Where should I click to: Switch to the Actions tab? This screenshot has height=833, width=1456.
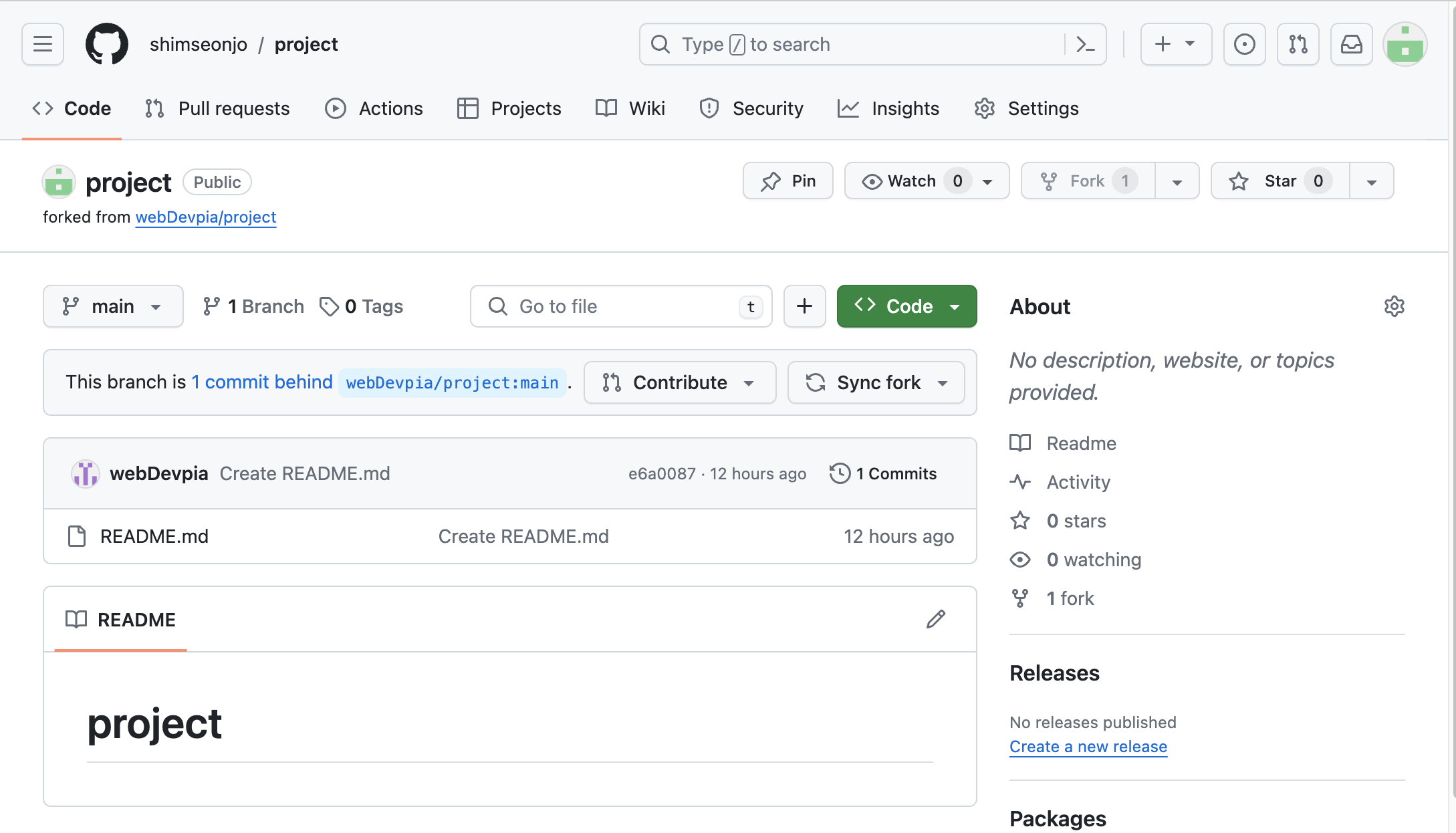click(x=374, y=108)
